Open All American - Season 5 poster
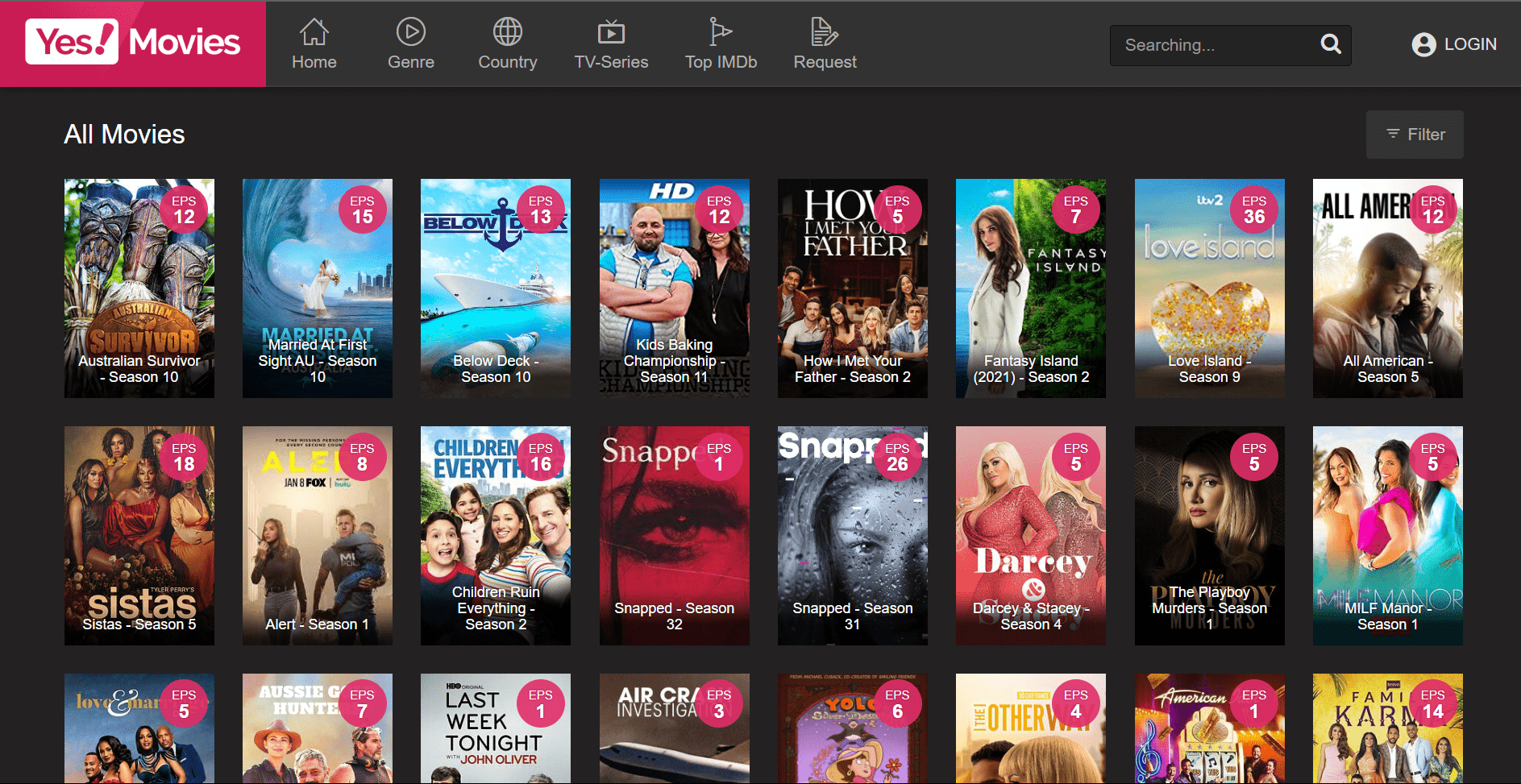The height and width of the screenshot is (784, 1521). (1387, 288)
